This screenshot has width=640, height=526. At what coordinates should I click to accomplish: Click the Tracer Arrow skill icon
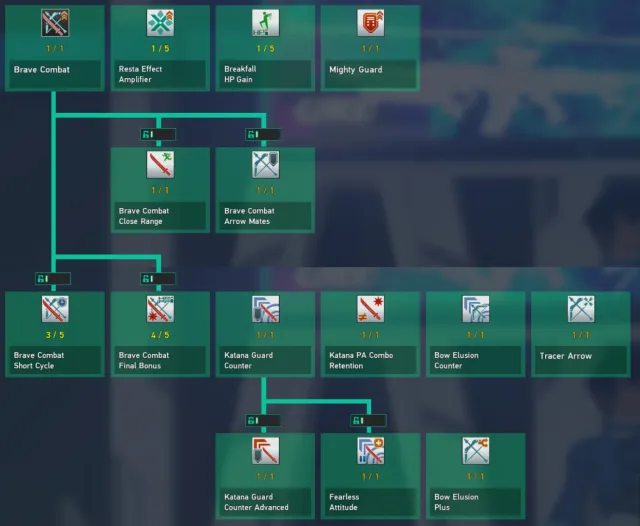click(580, 309)
